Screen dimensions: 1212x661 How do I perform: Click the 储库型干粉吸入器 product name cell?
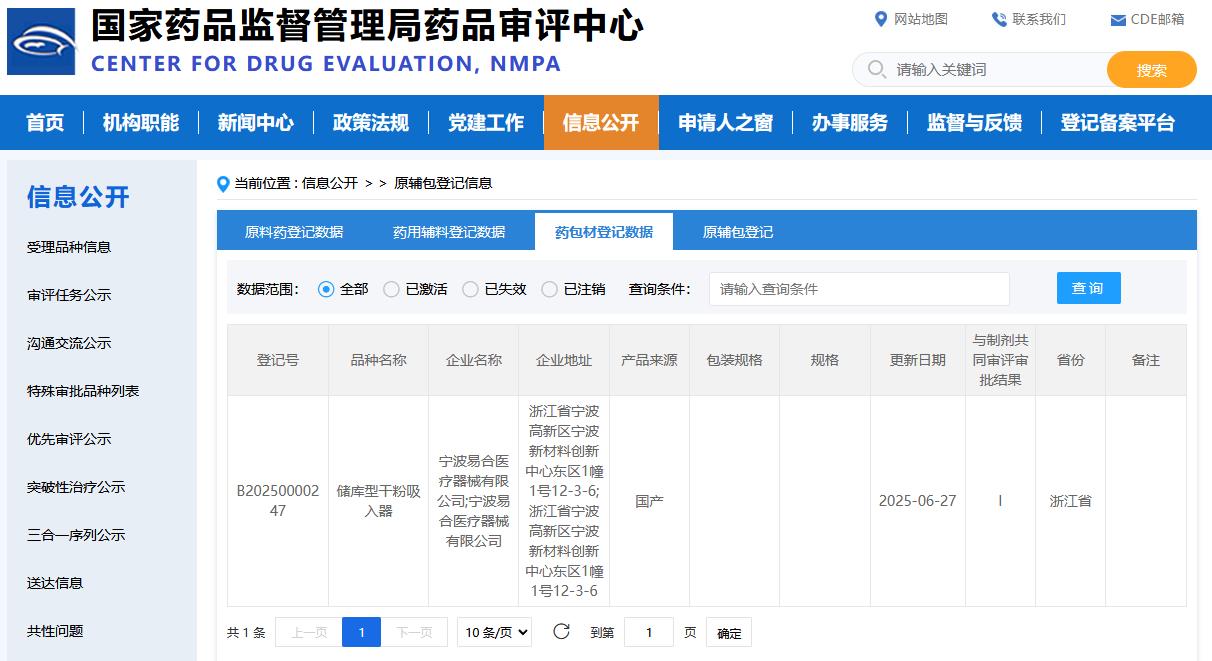[379, 501]
